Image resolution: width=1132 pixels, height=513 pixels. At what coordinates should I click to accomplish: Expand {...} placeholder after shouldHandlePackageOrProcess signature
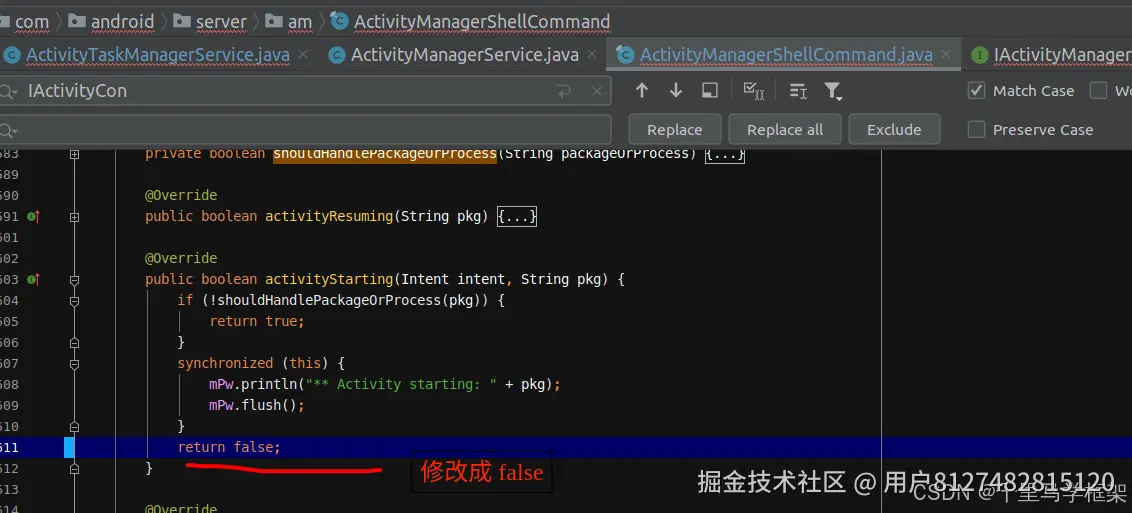[724, 154]
